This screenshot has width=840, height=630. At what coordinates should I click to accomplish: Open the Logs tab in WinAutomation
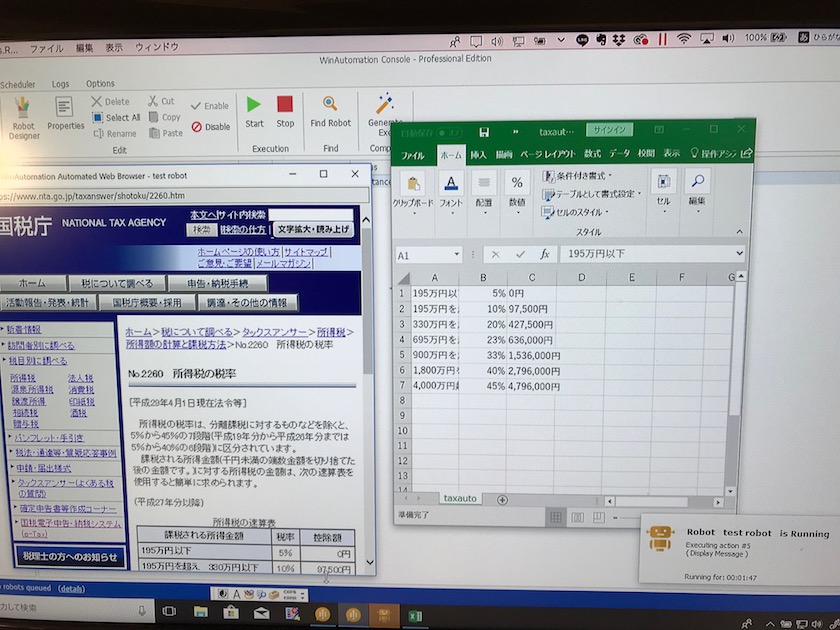coord(60,84)
